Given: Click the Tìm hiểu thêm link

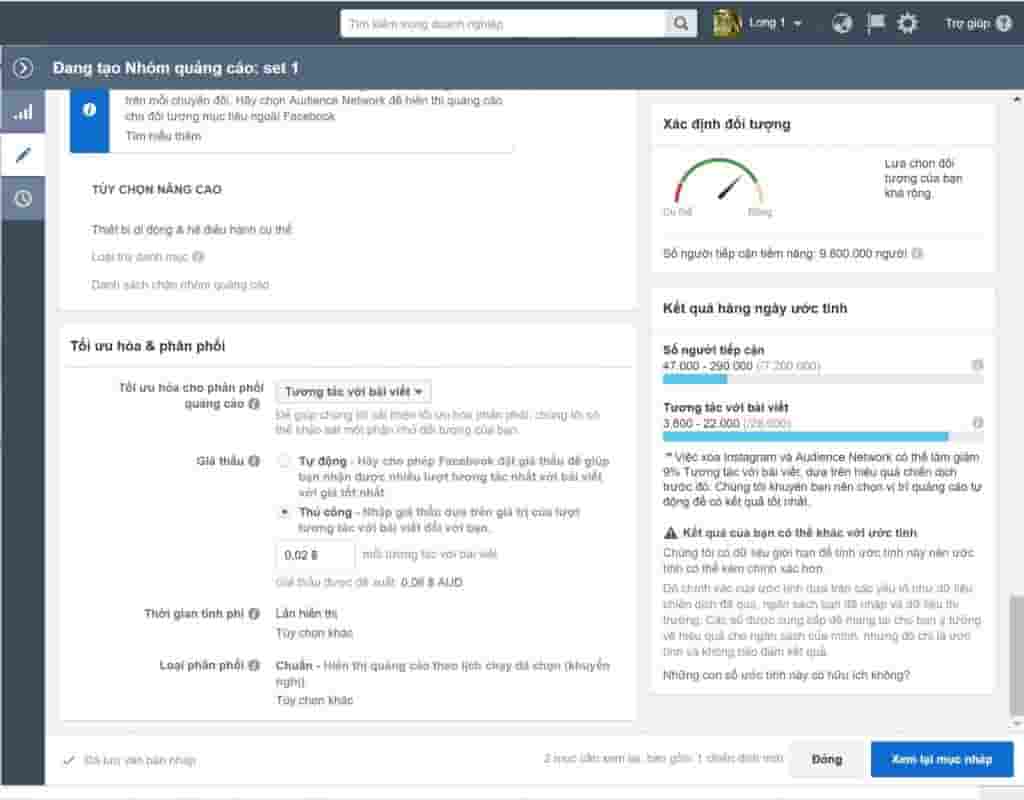Looking at the screenshot, I should [163, 136].
